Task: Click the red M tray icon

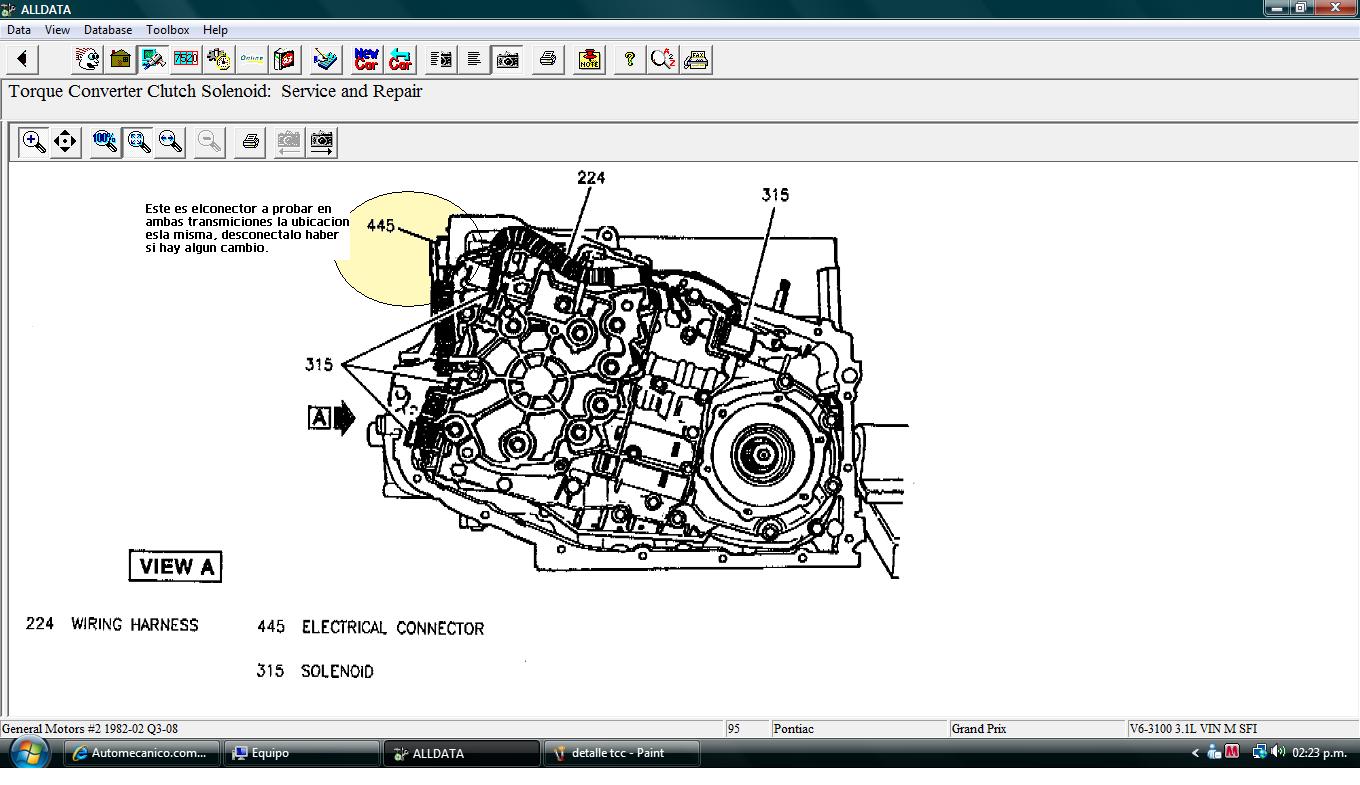Action: pos(1232,752)
